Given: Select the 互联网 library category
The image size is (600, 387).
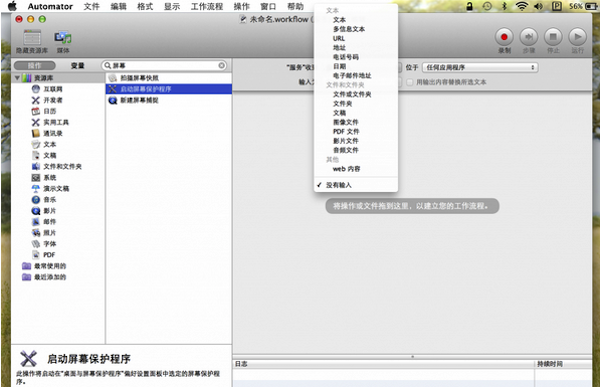Looking at the screenshot, I should point(52,89).
